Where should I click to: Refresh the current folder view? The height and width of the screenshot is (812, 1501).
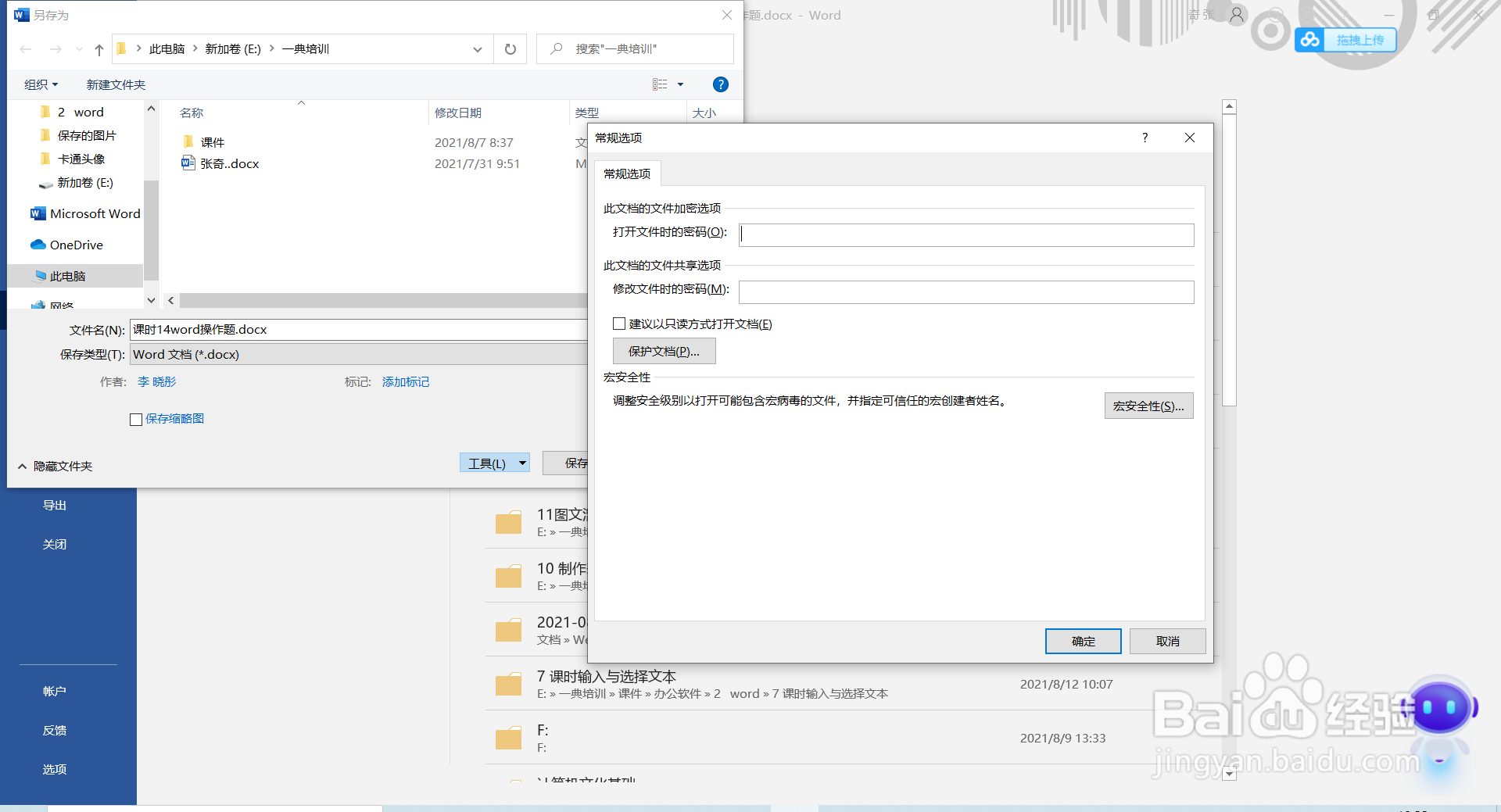point(510,48)
